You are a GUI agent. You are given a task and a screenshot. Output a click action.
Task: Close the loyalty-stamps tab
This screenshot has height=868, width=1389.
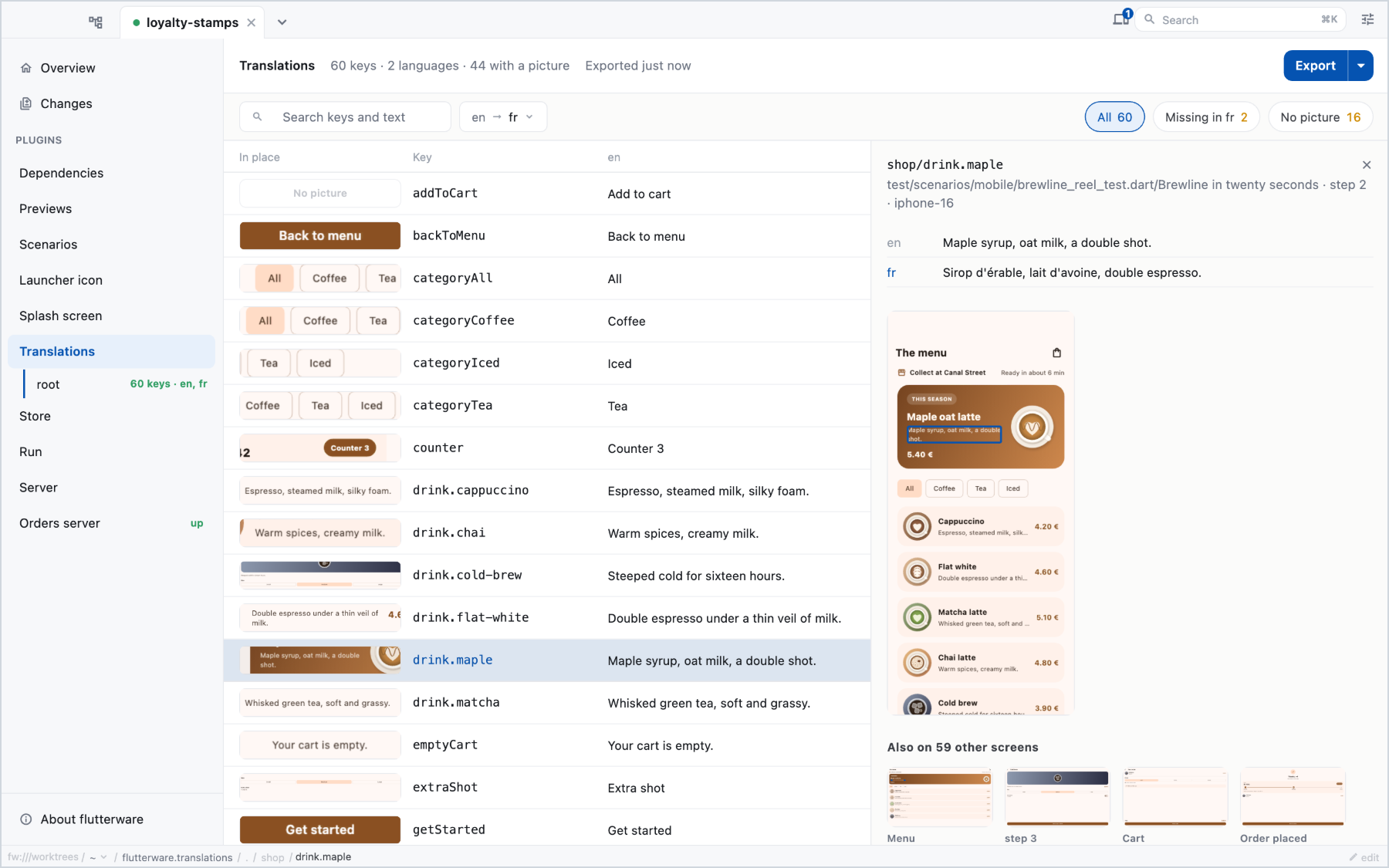point(252,22)
